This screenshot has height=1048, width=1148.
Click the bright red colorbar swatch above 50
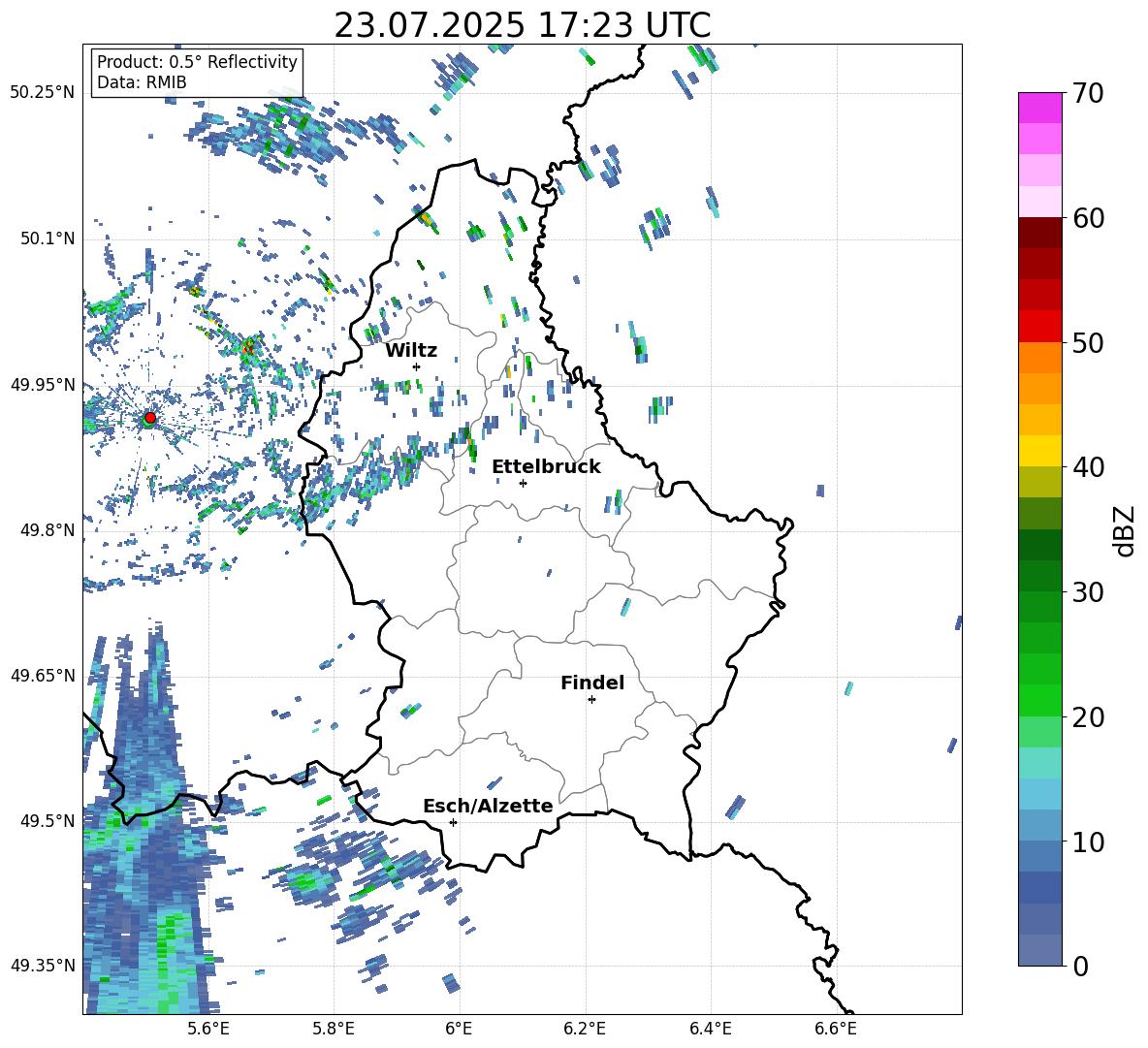click(x=1039, y=327)
